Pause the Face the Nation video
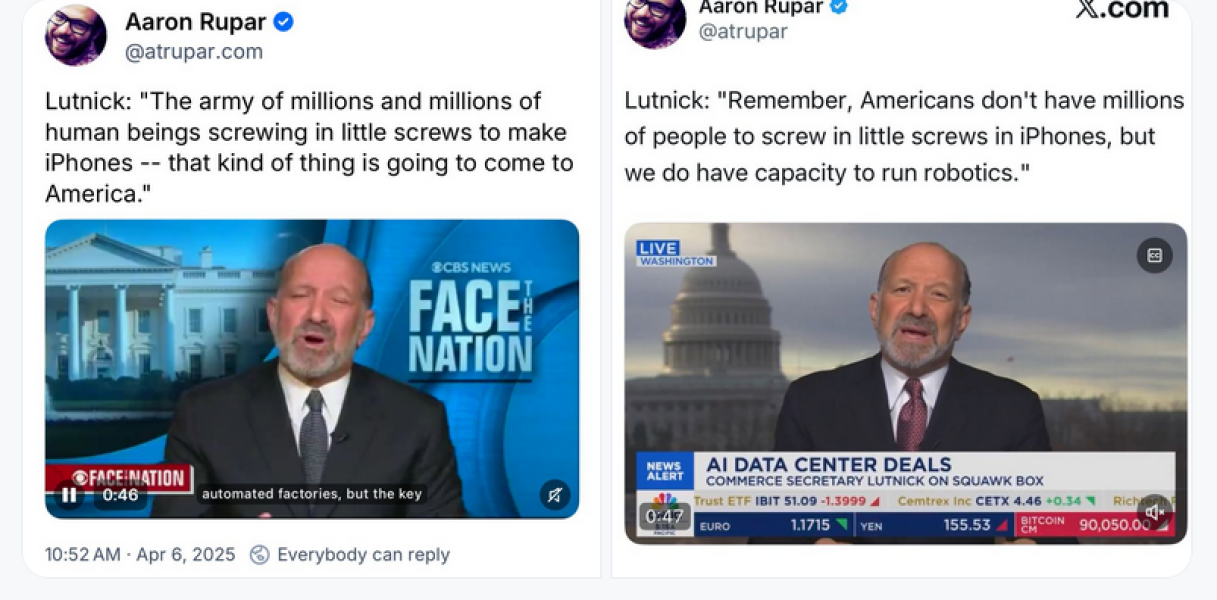Viewport: 1217px width, 600px height. tap(69, 494)
